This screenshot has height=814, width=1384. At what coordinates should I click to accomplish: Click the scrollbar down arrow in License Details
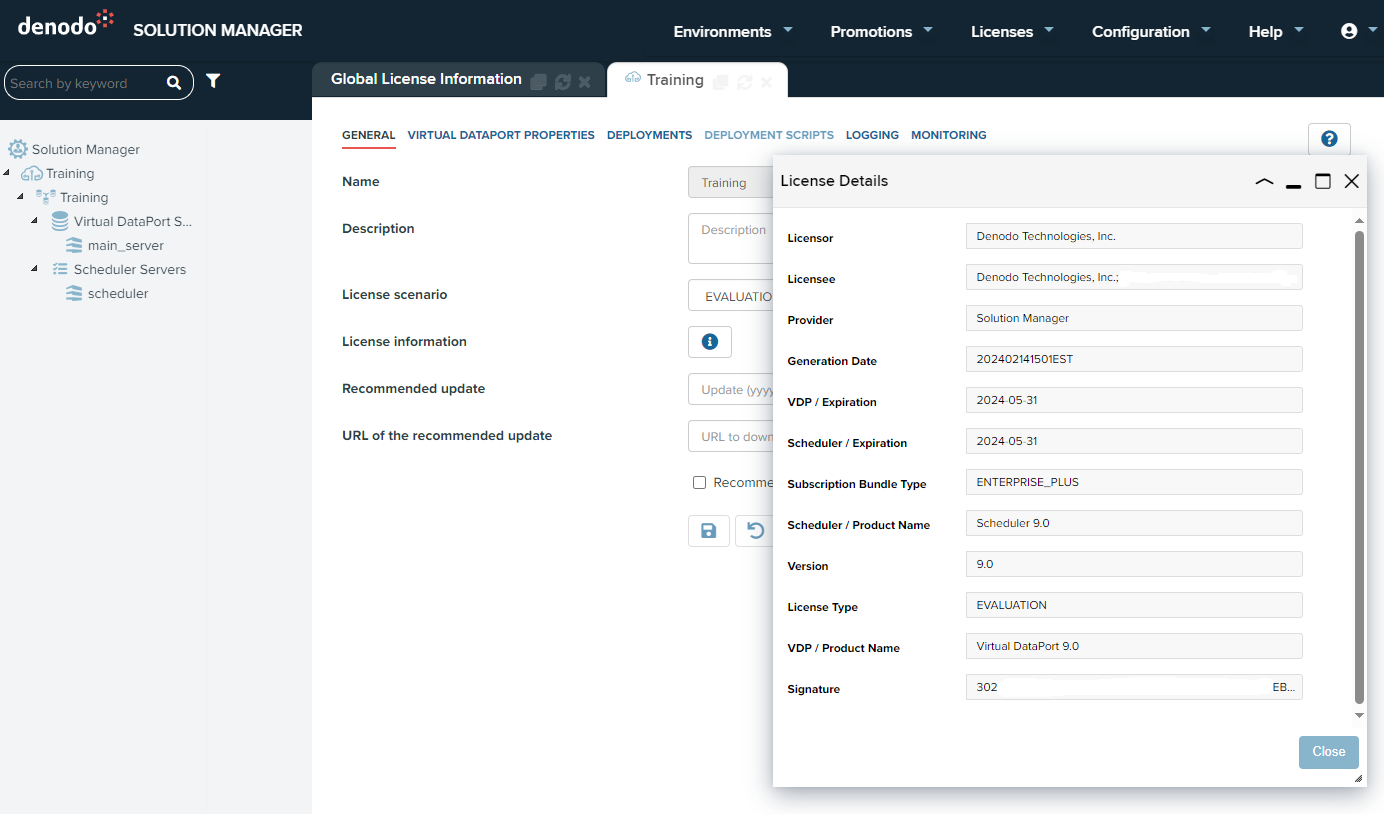(x=1359, y=715)
